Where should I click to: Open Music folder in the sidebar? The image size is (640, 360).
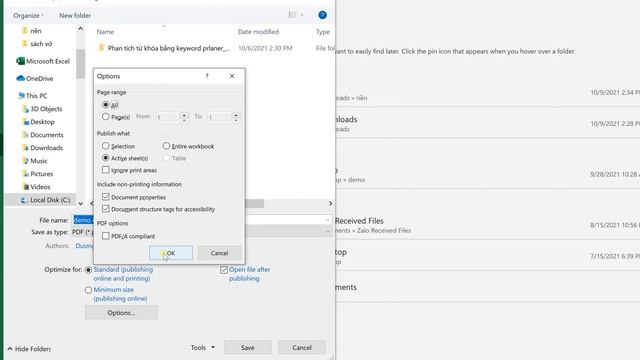click(35, 161)
